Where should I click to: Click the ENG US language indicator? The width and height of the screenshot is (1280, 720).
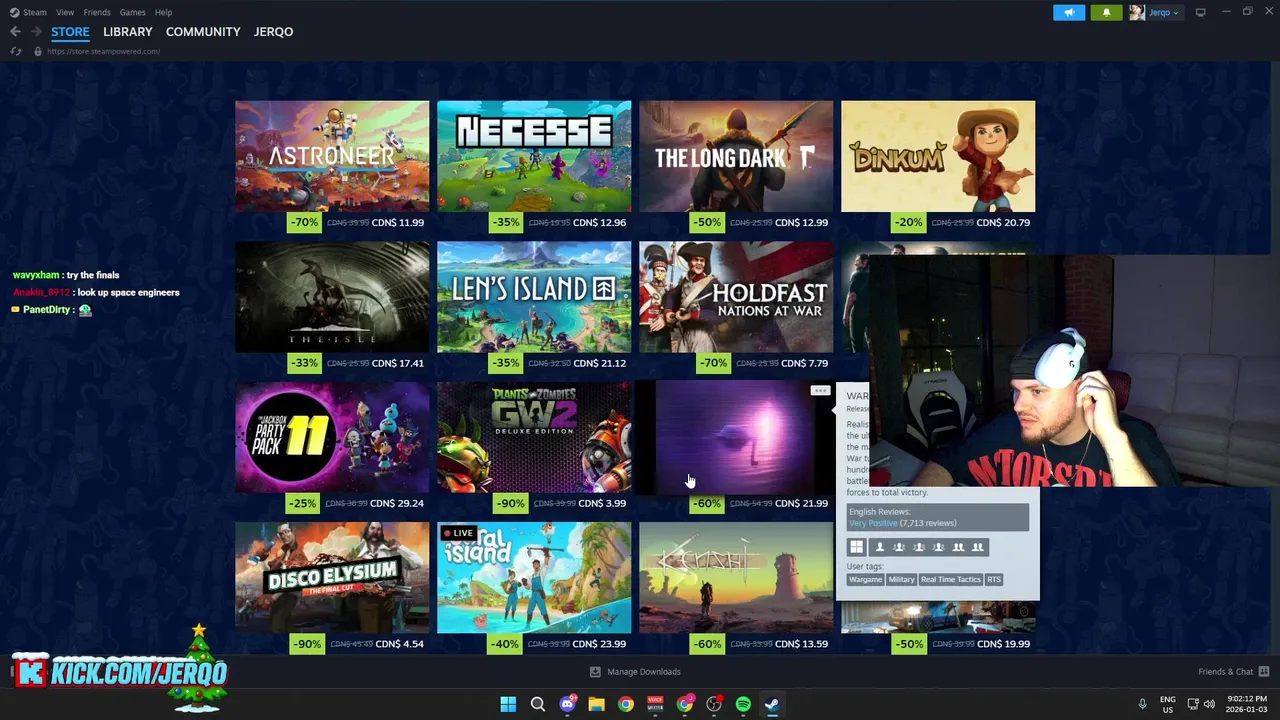(x=1168, y=704)
